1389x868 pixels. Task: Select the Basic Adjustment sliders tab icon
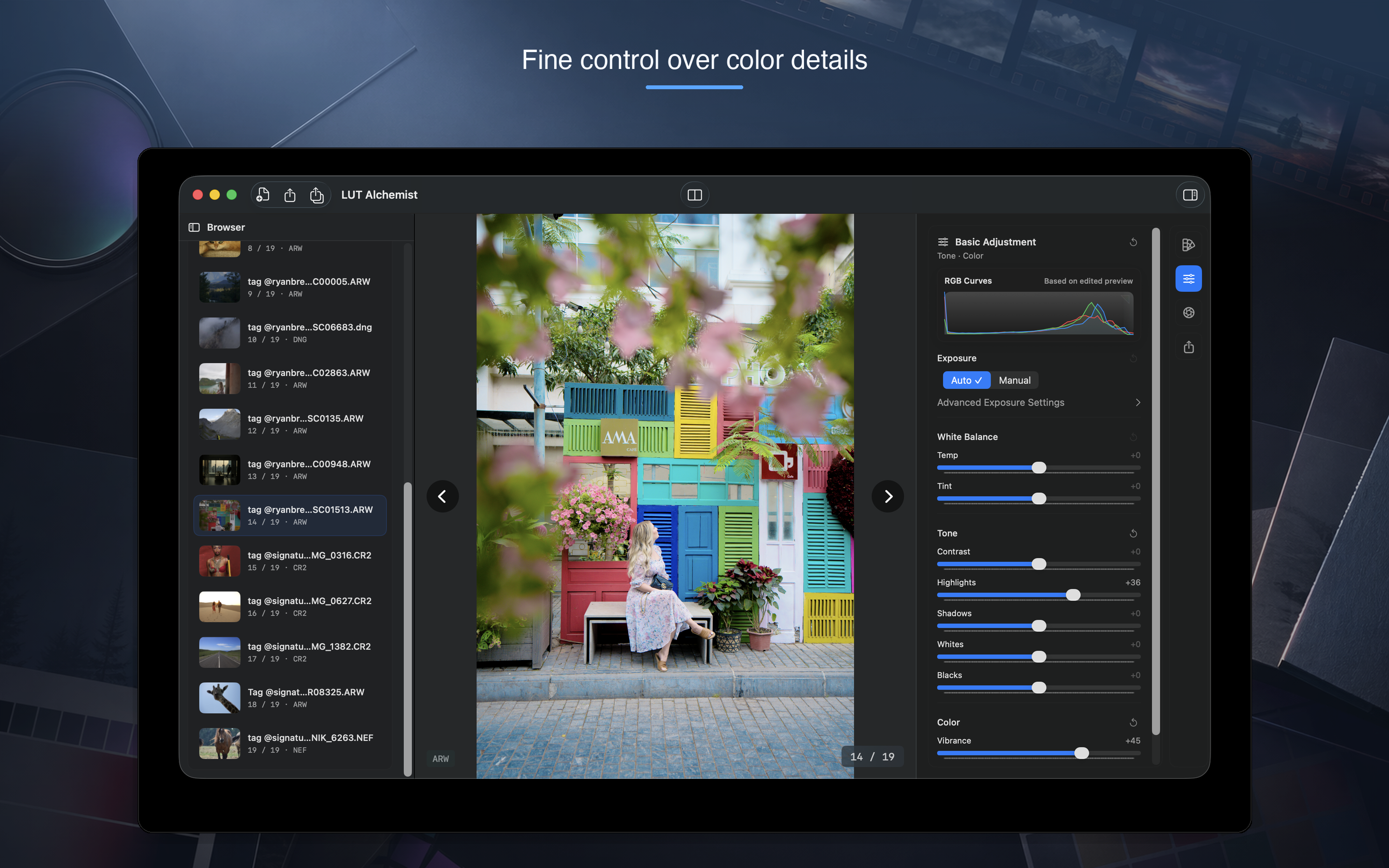[1188, 278]
